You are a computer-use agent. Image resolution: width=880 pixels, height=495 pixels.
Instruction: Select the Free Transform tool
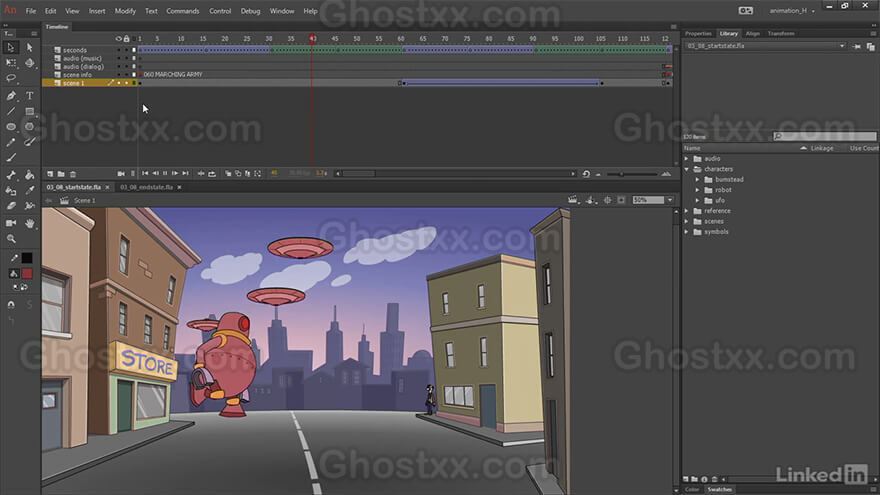click(11, 63)
